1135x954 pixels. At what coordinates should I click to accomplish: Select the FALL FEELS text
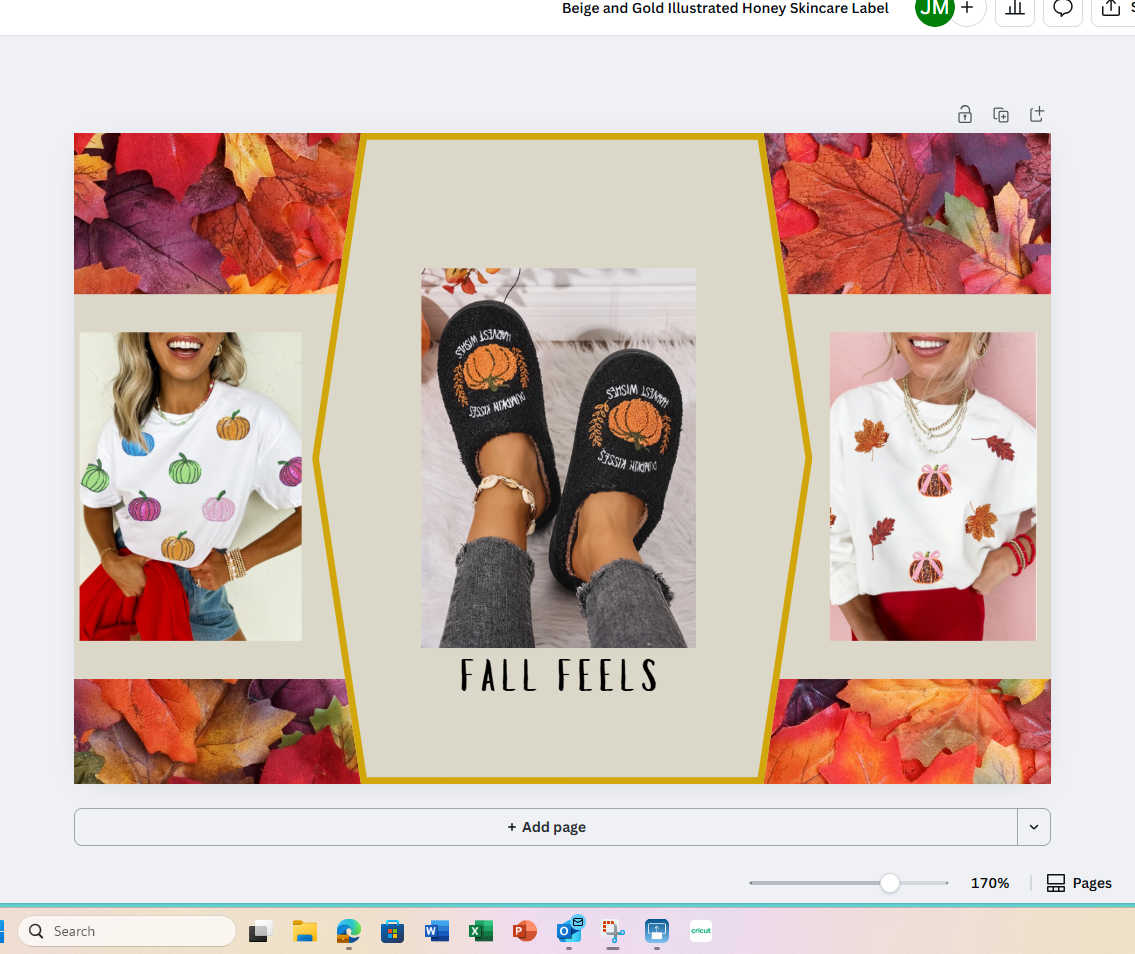(x=559, y=677)
